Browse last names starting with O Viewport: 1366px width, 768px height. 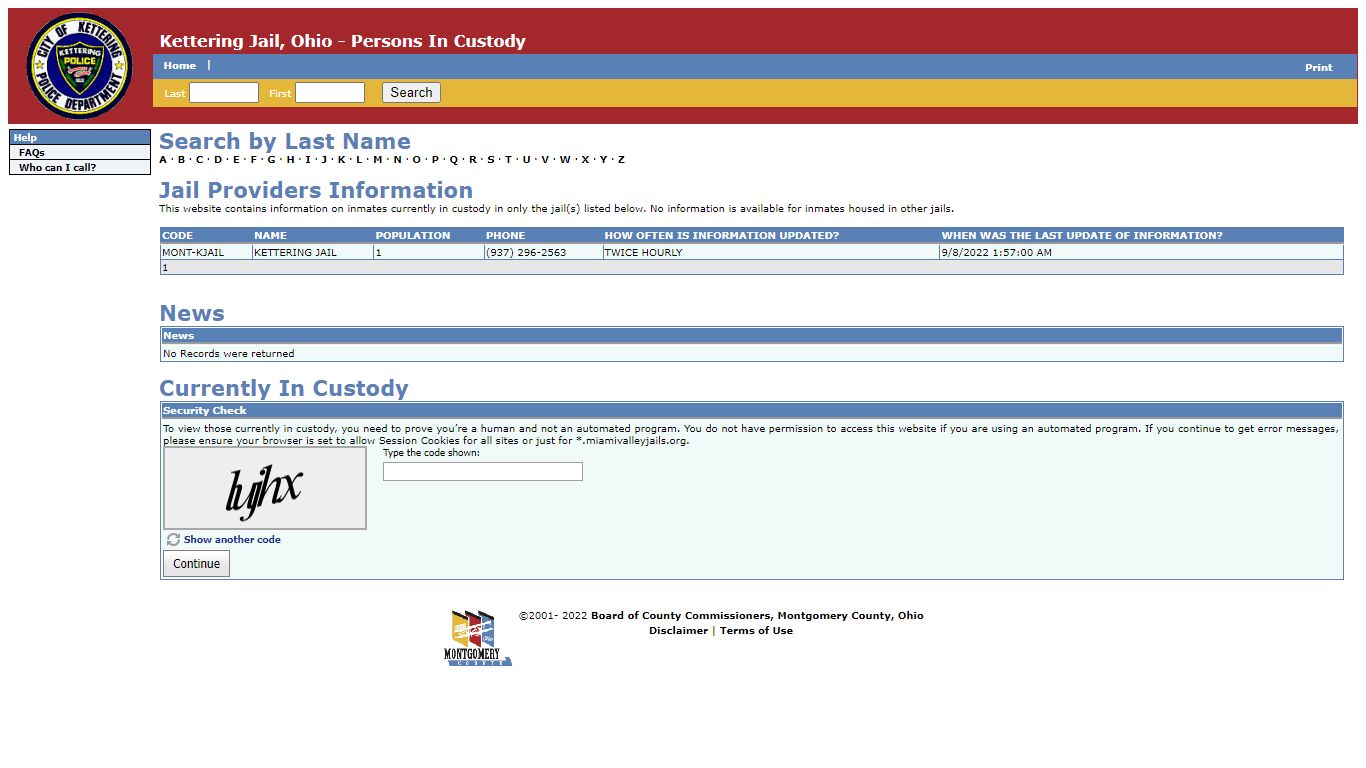(x=416, y=160)
